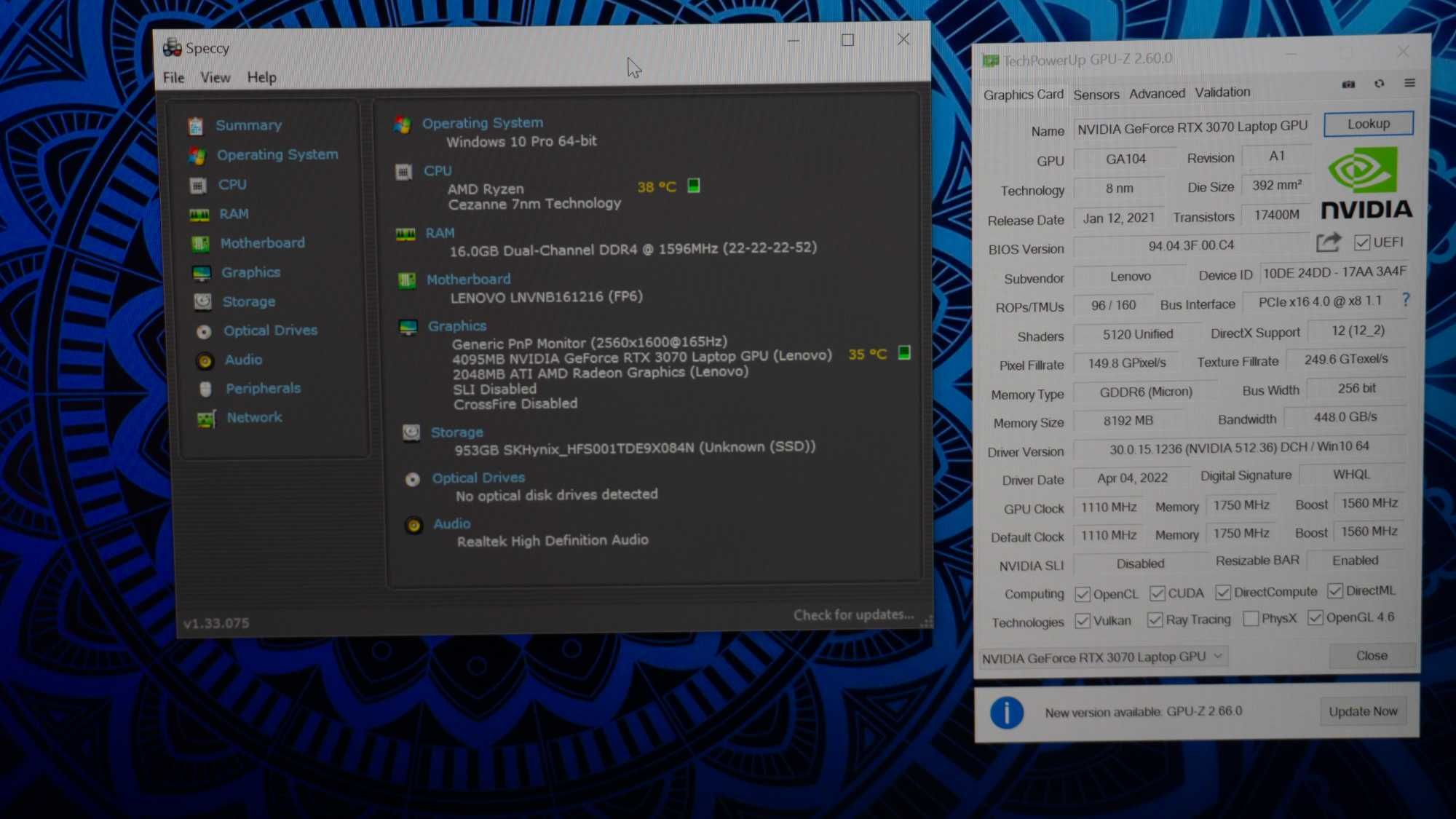Click the Driver Version field
The width and height of the screenshot is (1456, 819).
pos(1239,448)
